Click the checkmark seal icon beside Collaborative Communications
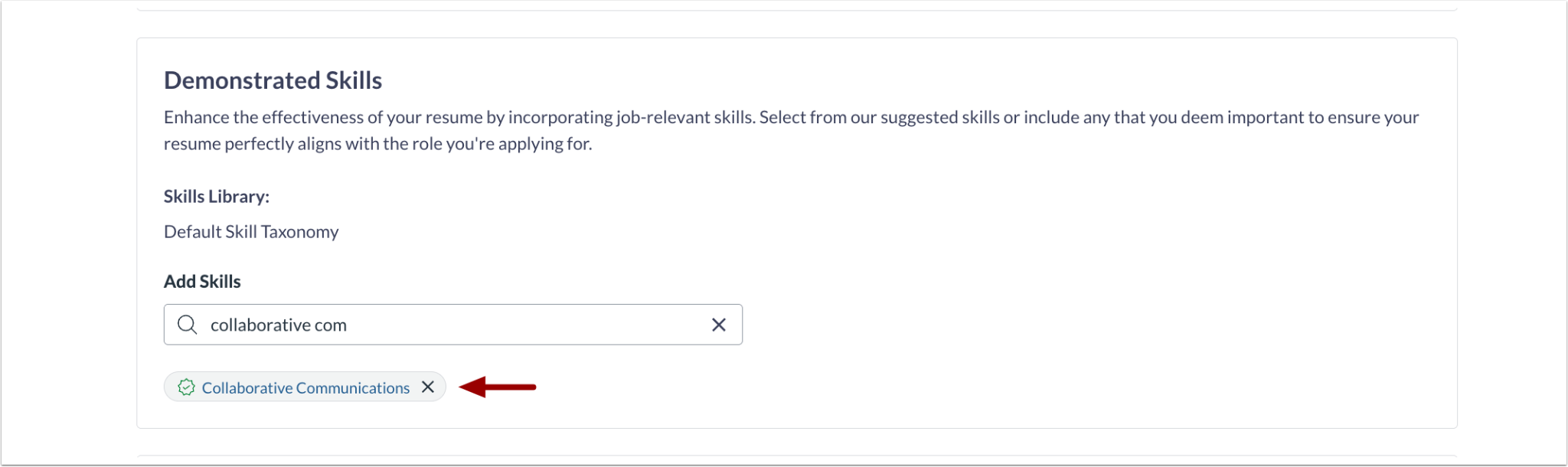The width and height of the screenshot is (1568, 467). pos(186,387)
